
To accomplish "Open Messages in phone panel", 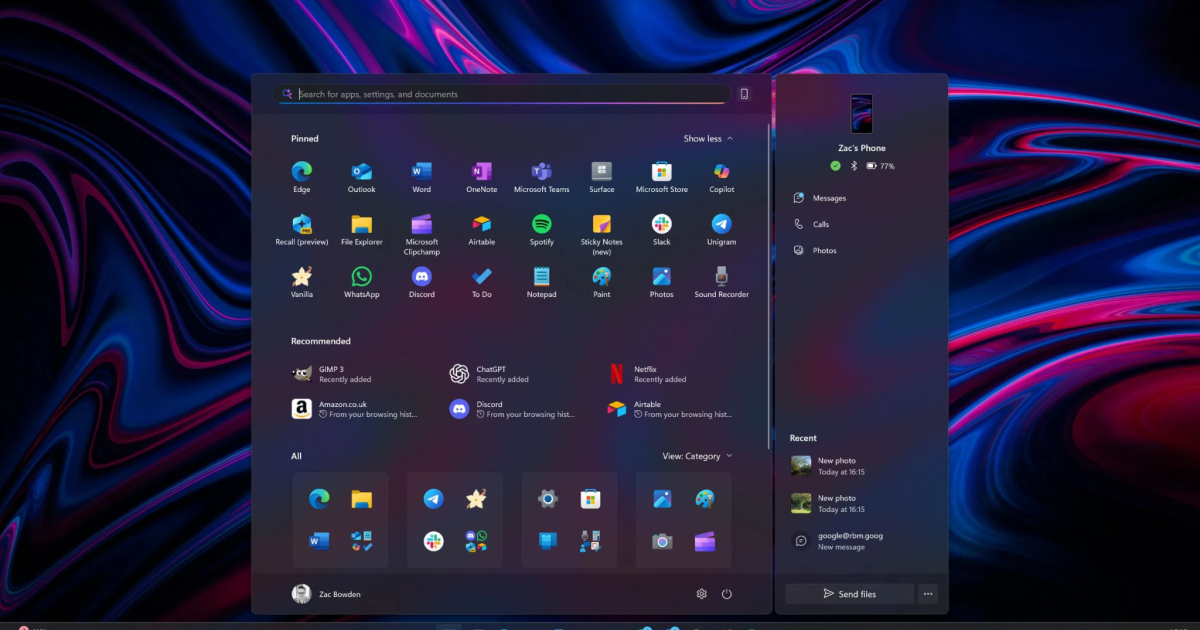I will (x=828, y=198).
